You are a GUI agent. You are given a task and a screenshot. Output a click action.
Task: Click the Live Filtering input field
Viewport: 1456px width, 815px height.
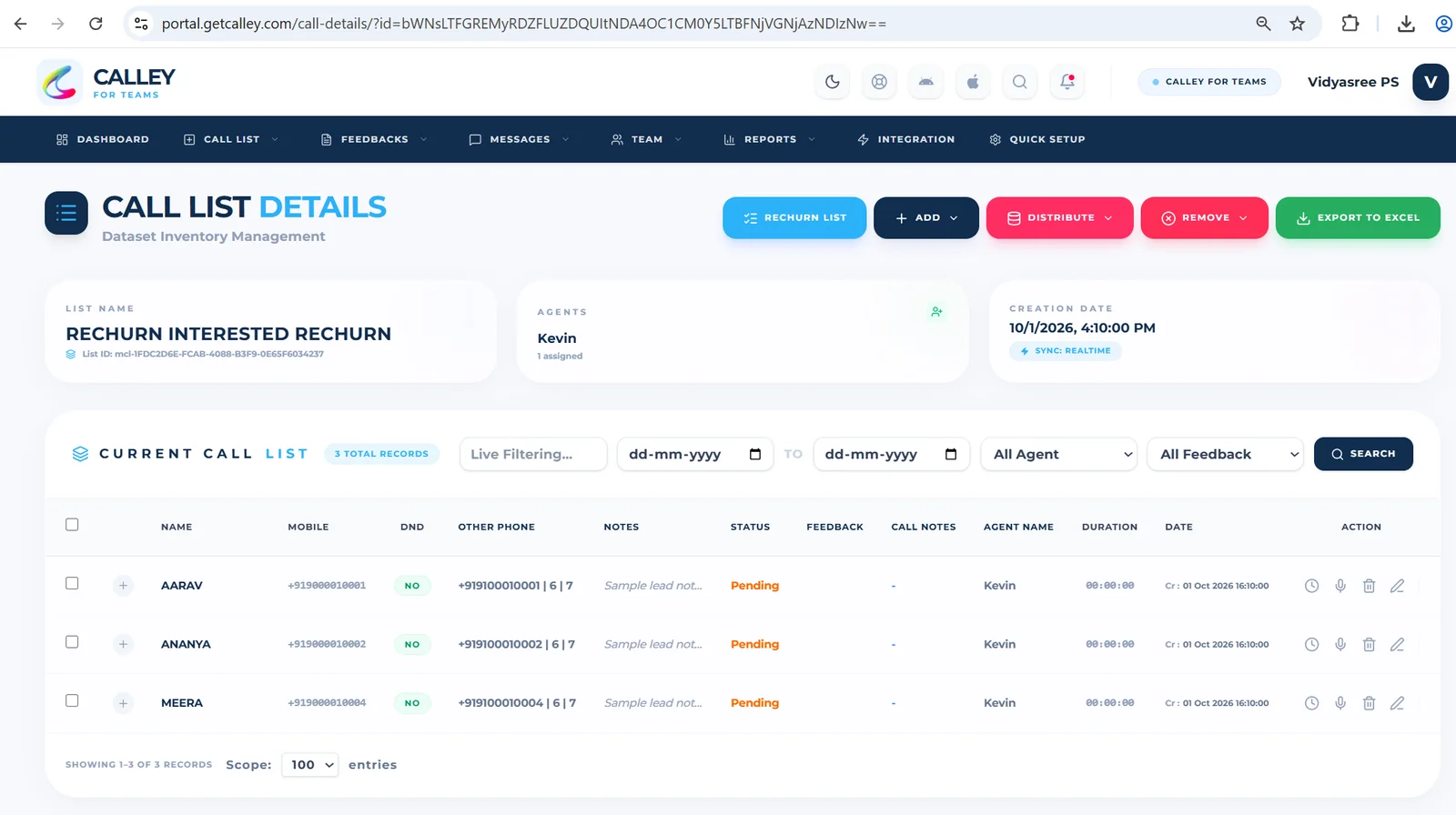pos(533,454)
